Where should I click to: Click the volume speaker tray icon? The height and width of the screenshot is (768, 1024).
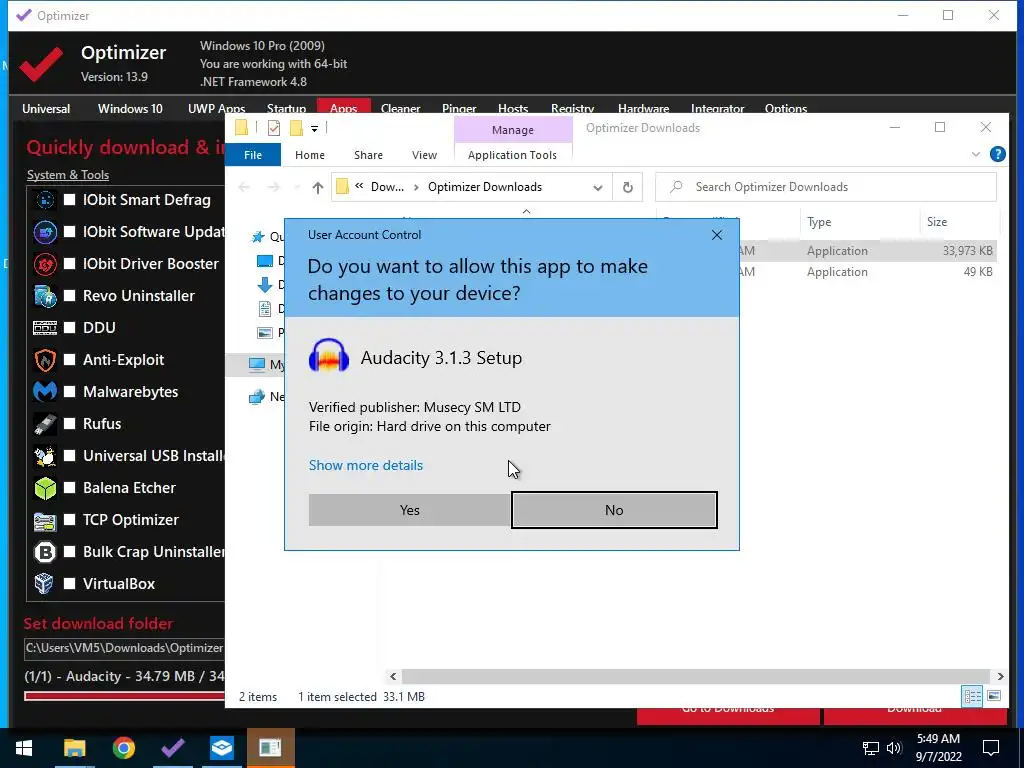pyautogui.click(x=894, y=748)
